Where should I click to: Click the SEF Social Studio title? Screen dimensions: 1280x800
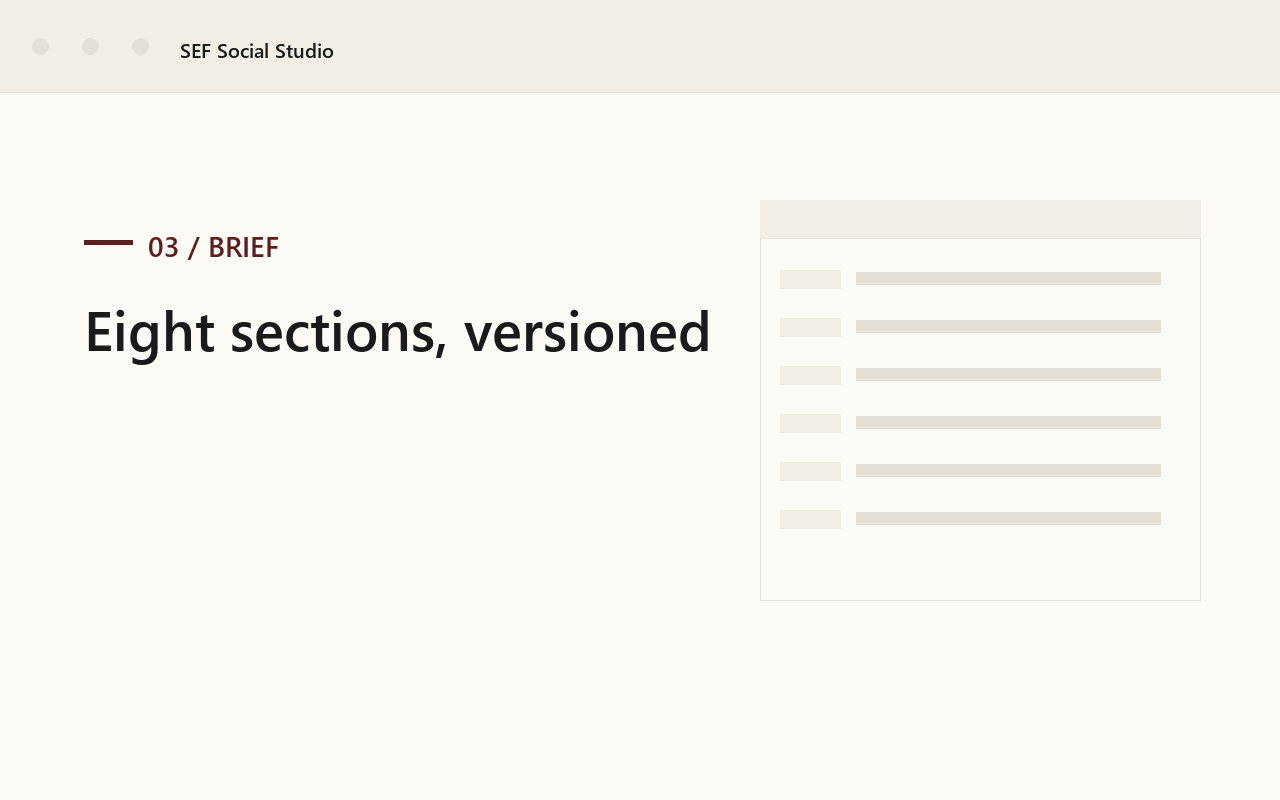coord(257,51)
